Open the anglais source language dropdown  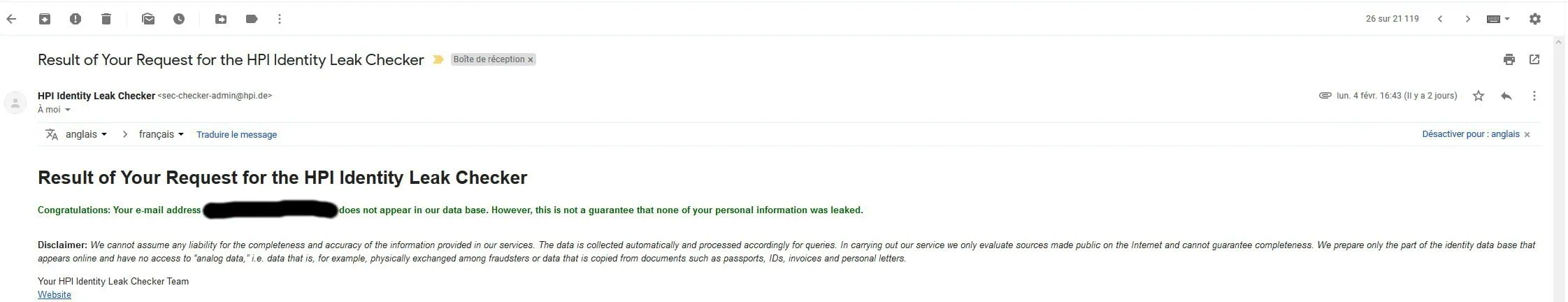(86, 134)
